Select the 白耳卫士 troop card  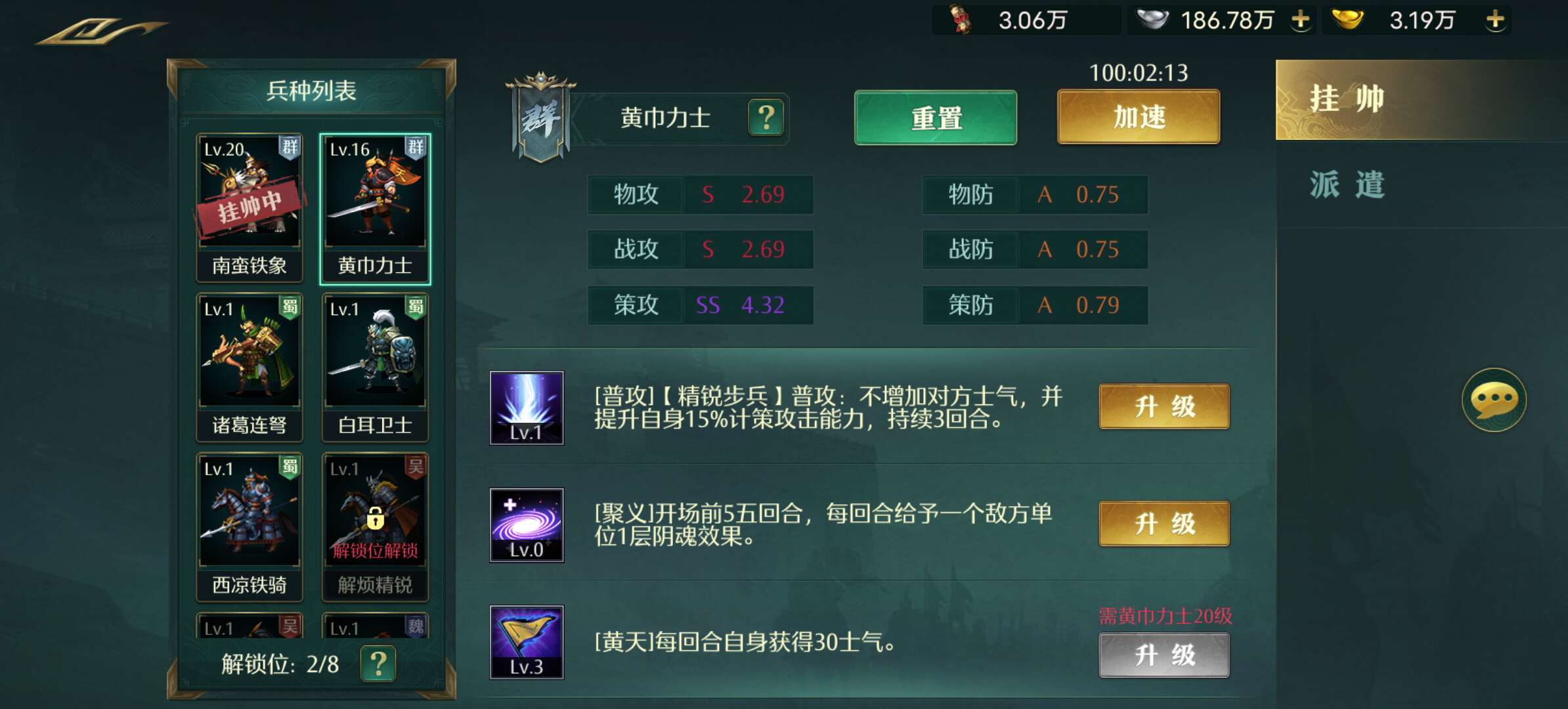click(375, 368)
